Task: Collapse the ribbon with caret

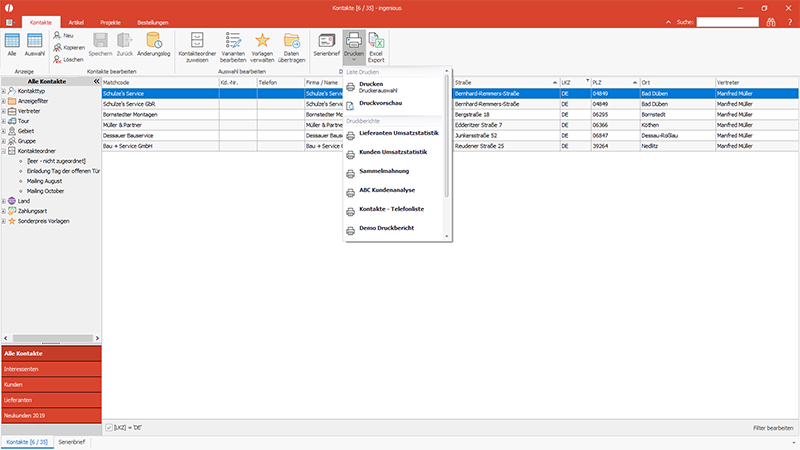Action: 668,22
